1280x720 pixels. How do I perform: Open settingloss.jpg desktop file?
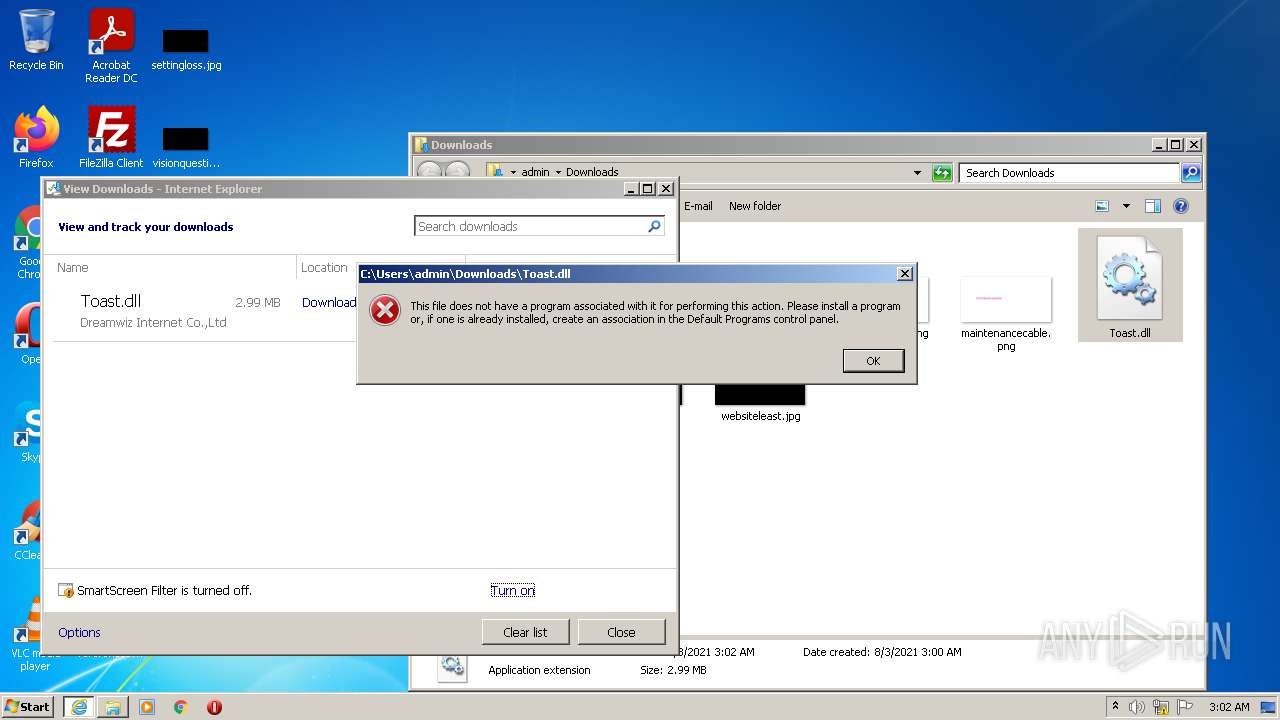[186, 50]
